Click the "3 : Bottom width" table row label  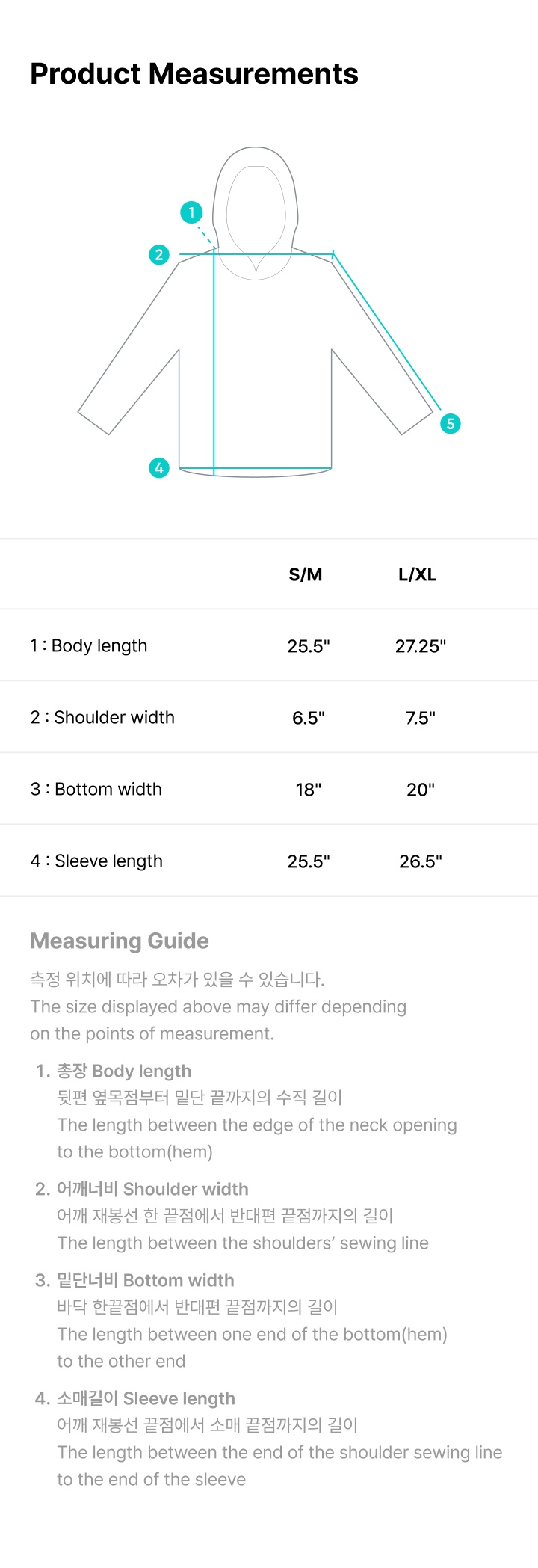(96, 789)
